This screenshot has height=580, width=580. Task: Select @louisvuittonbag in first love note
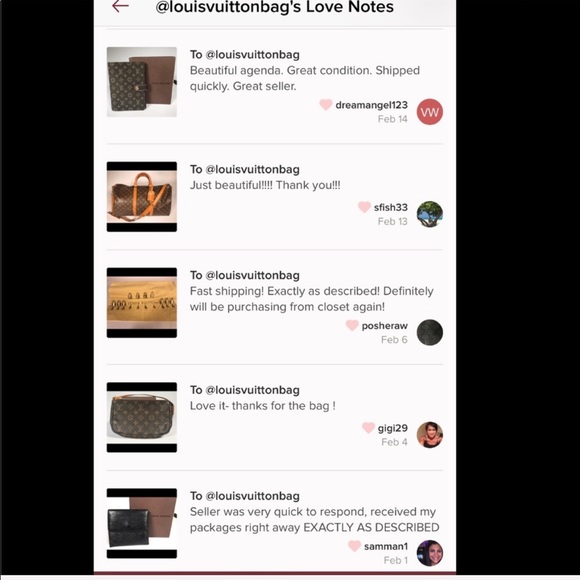point(252,55)
